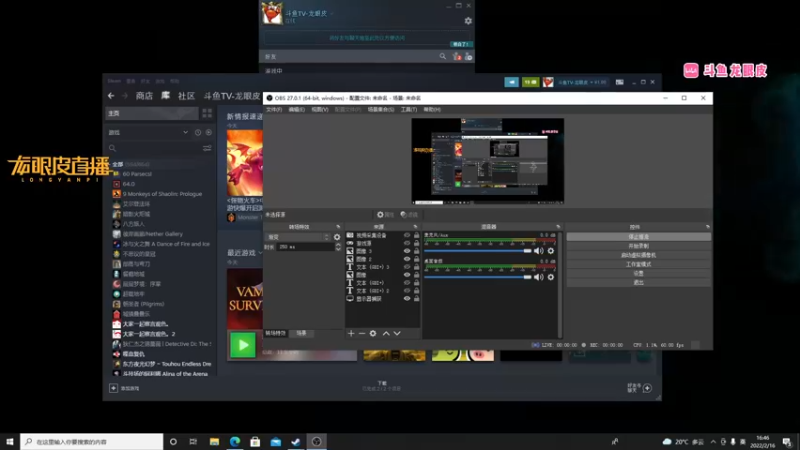The image size is (800, 450).
Task: Adjust the 桌面音频 volume slider
Action: [478, 277]
